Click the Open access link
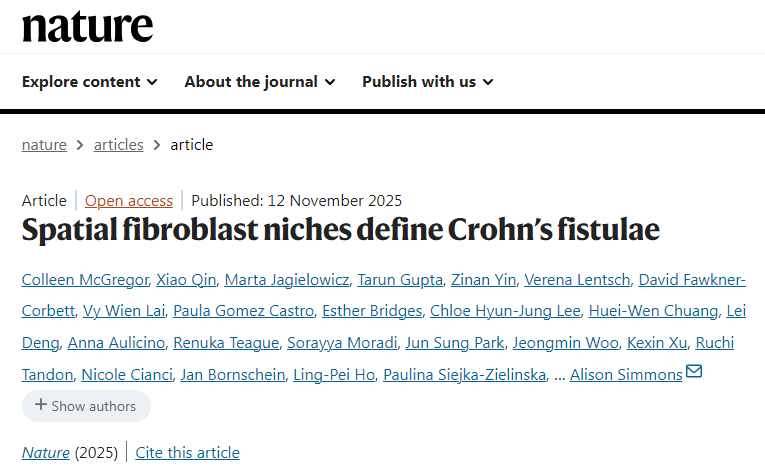 129,200
